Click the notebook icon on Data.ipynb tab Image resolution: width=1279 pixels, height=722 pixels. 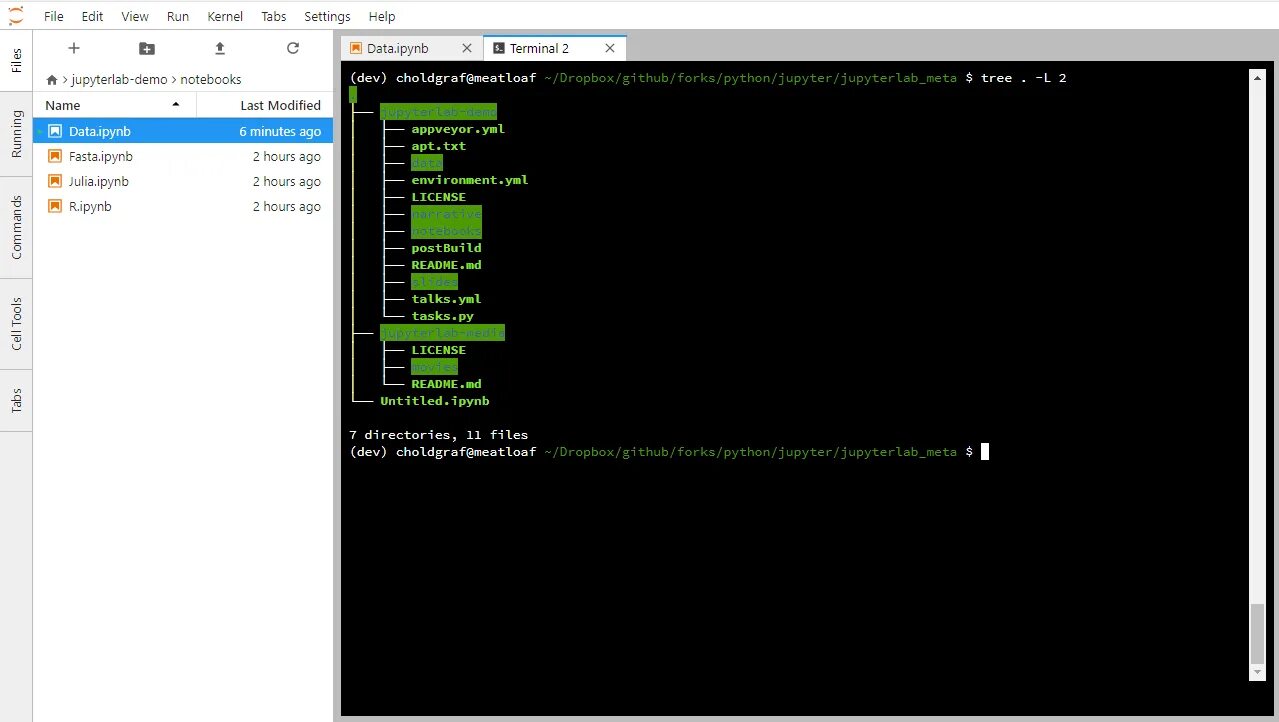tap(356, 48)
